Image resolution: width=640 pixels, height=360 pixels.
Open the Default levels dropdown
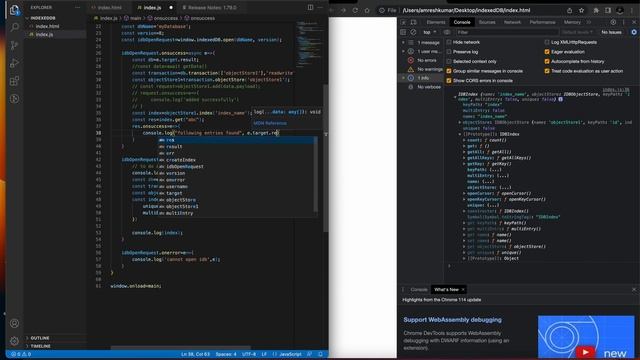click(x=577, y=32)
